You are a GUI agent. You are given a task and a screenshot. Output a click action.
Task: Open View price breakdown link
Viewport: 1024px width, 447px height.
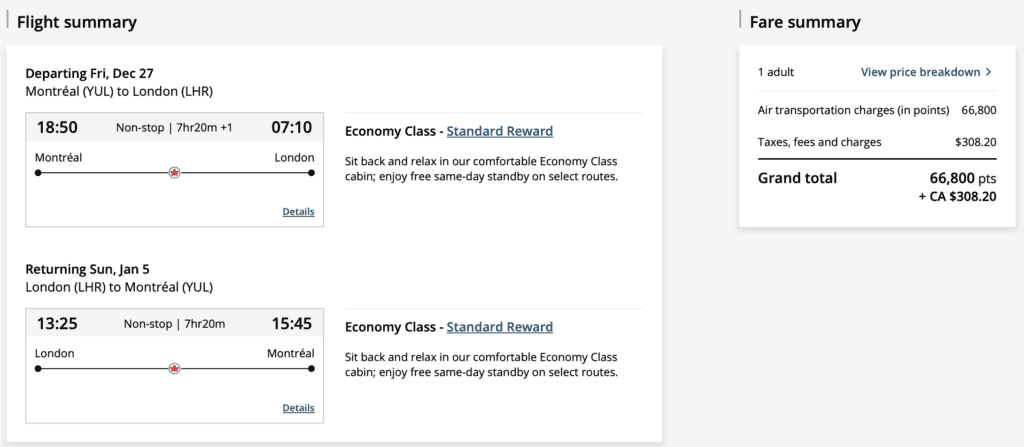pos(920,72)
